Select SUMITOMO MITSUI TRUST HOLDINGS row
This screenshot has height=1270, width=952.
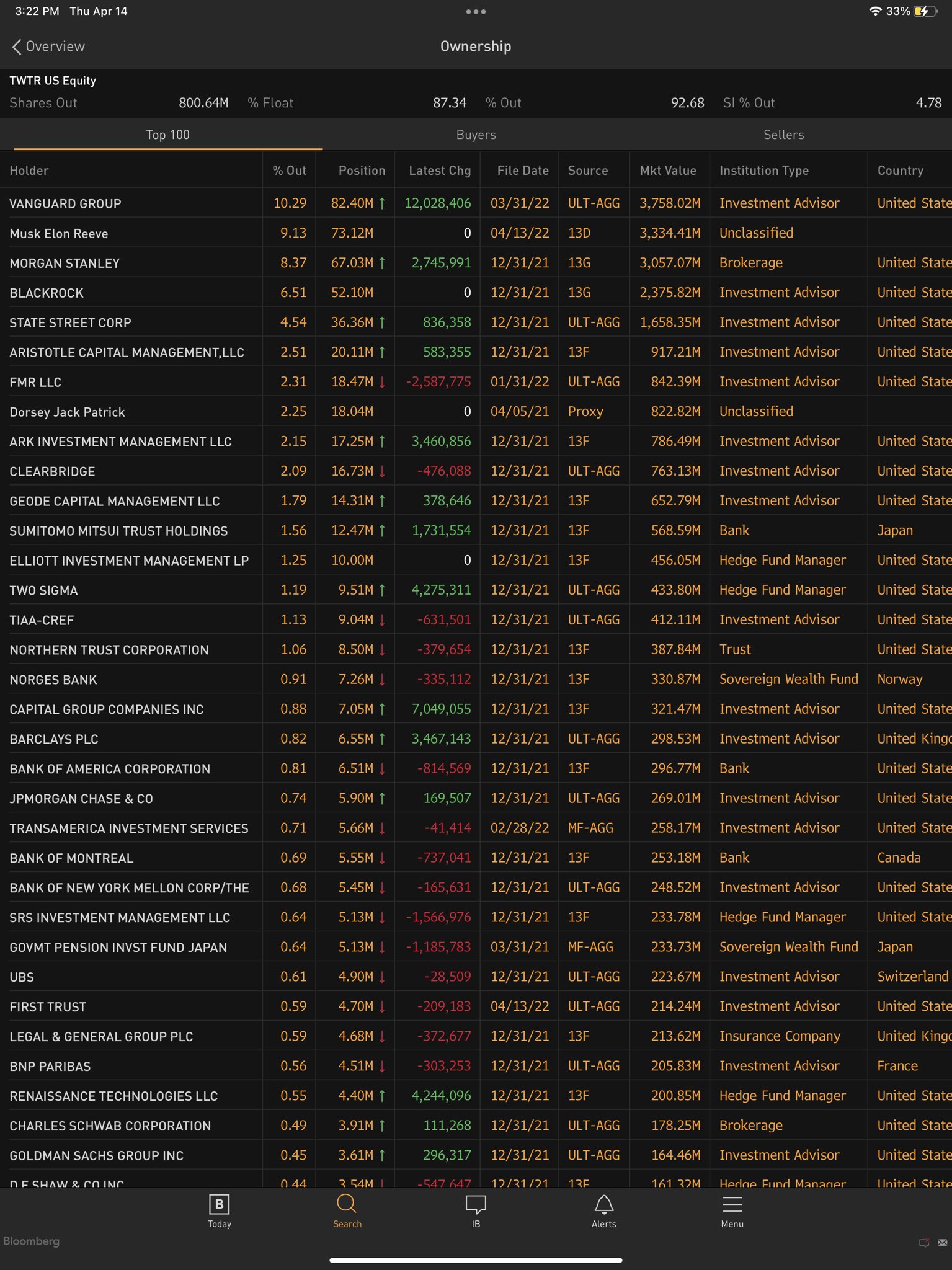[476, 531]
